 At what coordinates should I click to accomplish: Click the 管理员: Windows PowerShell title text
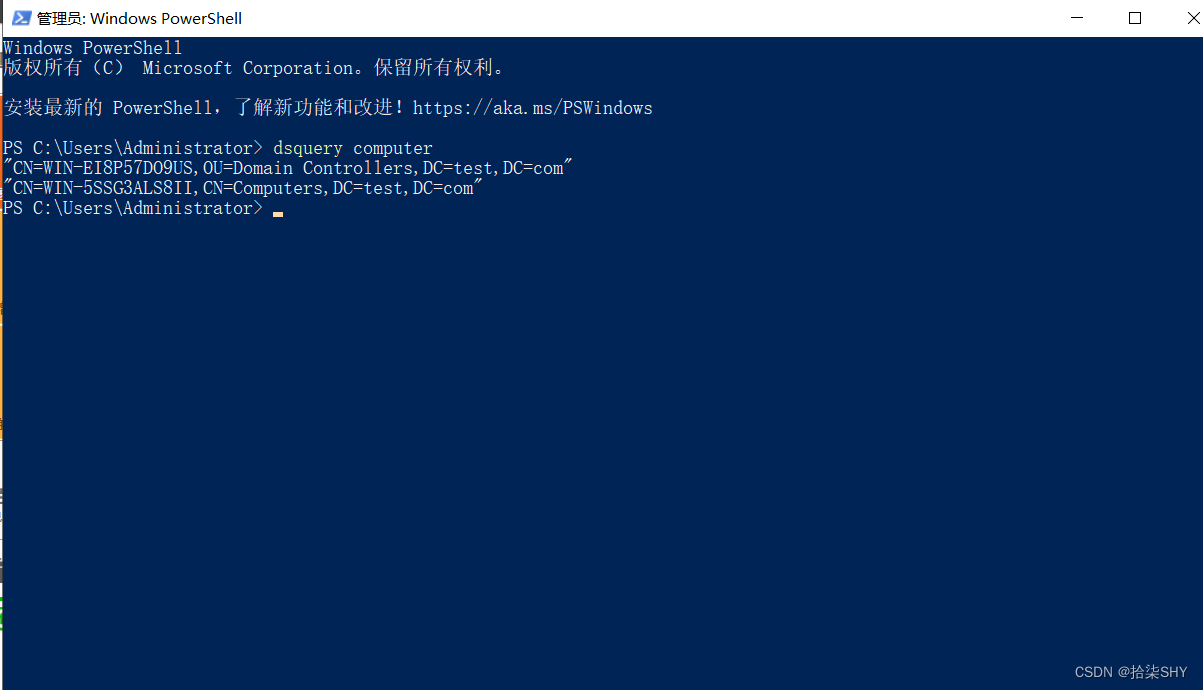tap(139, 18)
